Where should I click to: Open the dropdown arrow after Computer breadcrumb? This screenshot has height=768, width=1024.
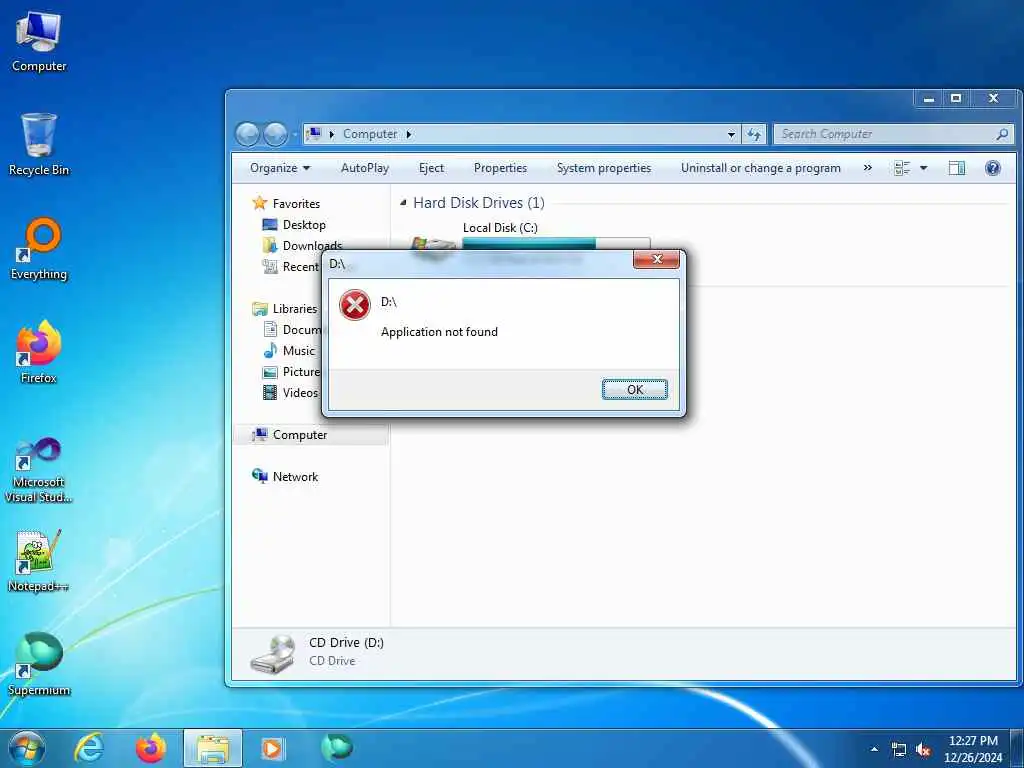409,134
